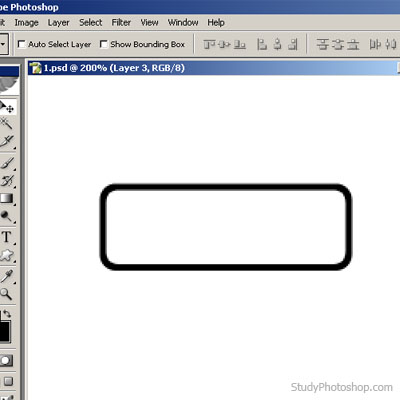Screen dimensions: 400x400
Task: Align horizontal centers of layers
Action: coord(277,44)
